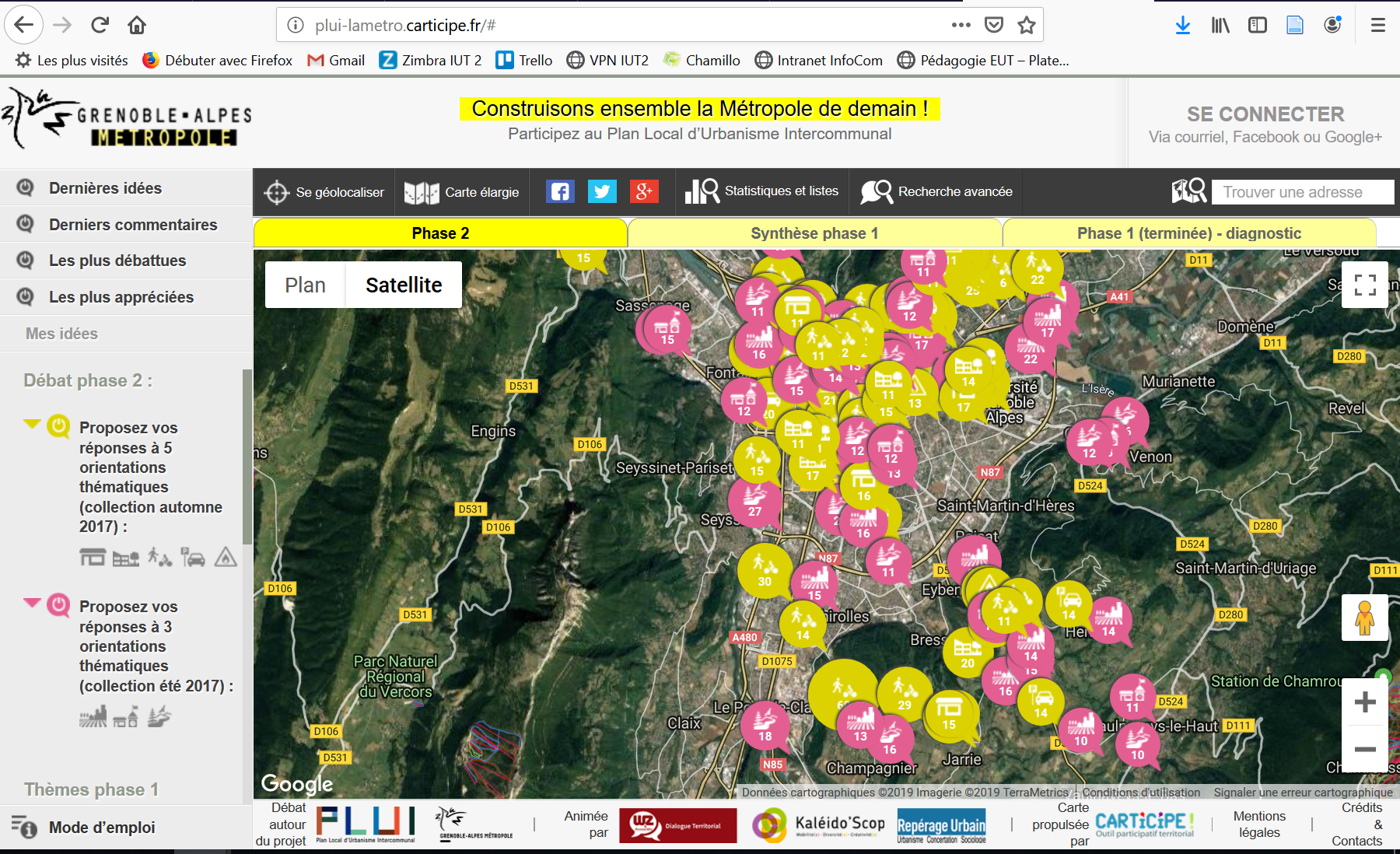Open Crédits & Contacts link
The image size is (1400, 854).
click(1357, 824)
